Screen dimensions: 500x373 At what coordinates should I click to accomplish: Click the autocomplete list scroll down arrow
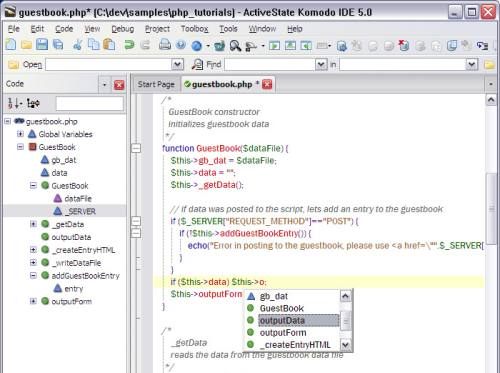pyautogui.click(x=345, y=344)
